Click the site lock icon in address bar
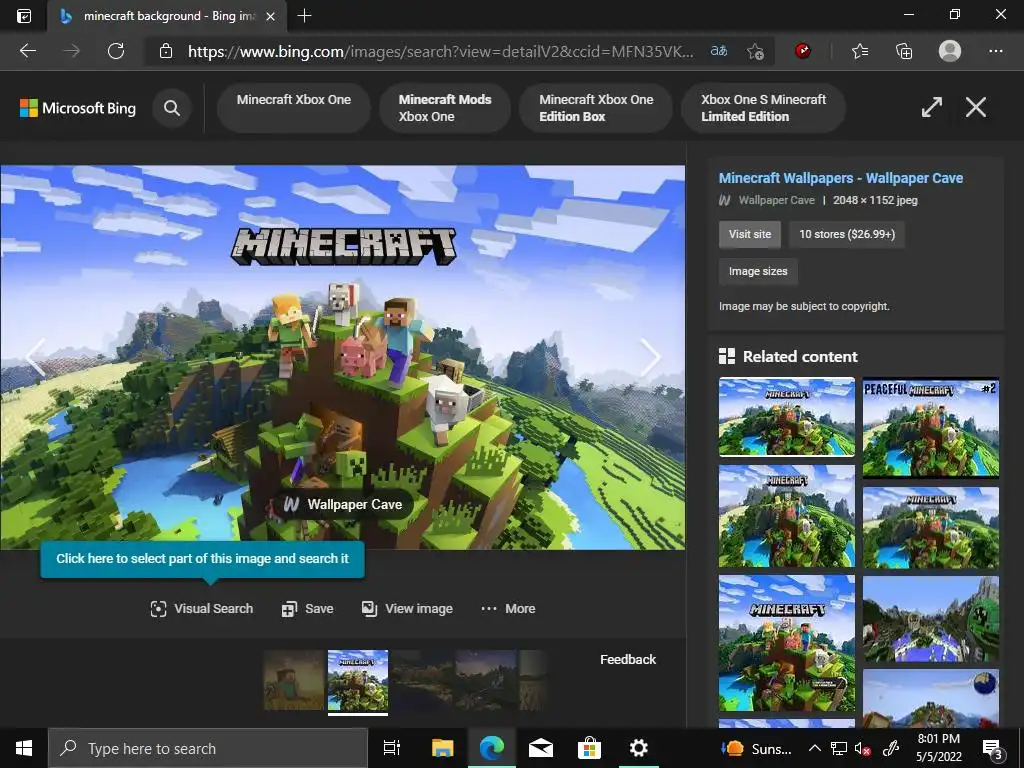1024x768 pixels. pyautogui.click(x=166, y=51)
